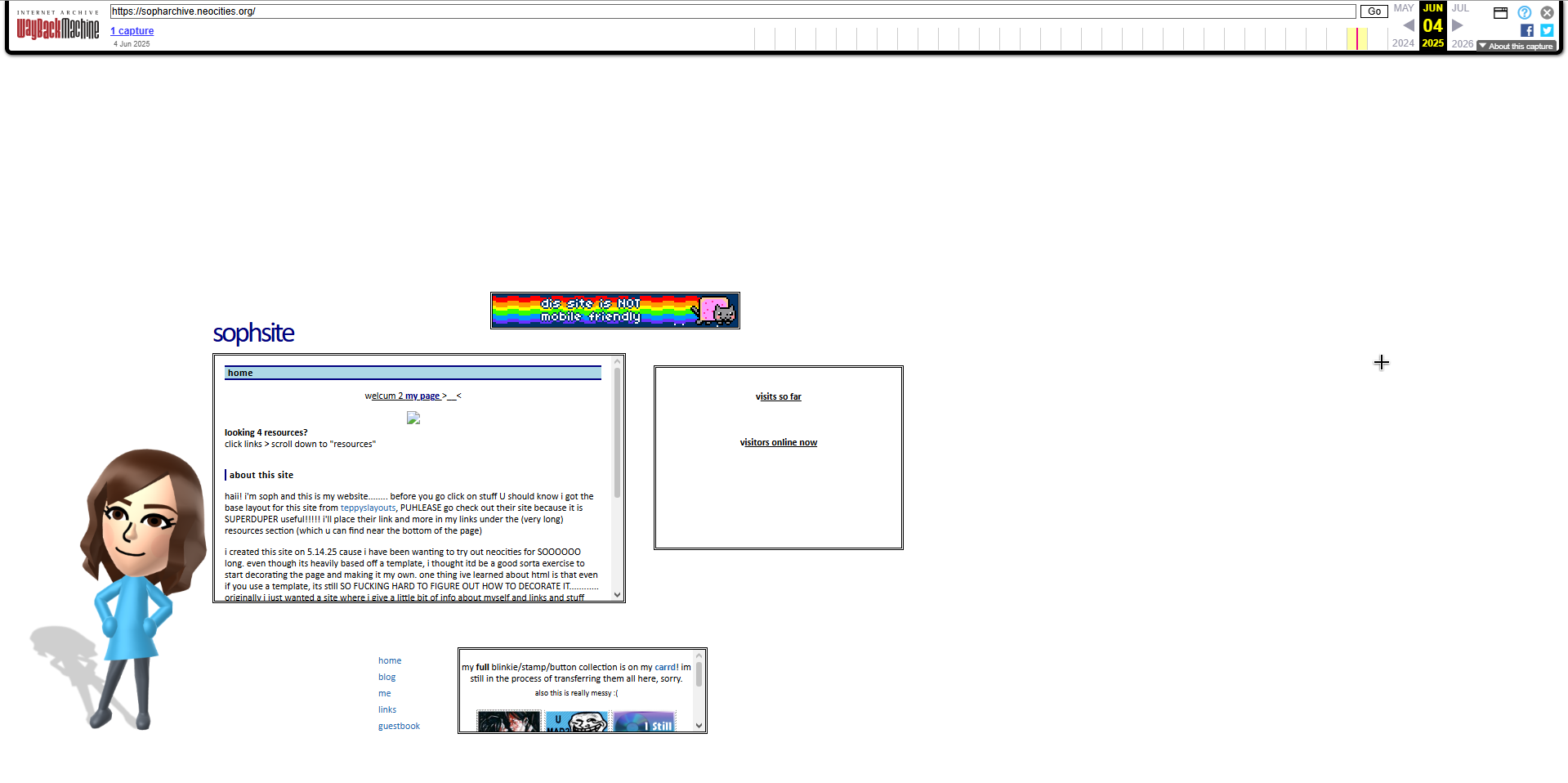
Task: Open Wayback Machine help icon
Action: pyautogui.click(x=1525, y=12)
